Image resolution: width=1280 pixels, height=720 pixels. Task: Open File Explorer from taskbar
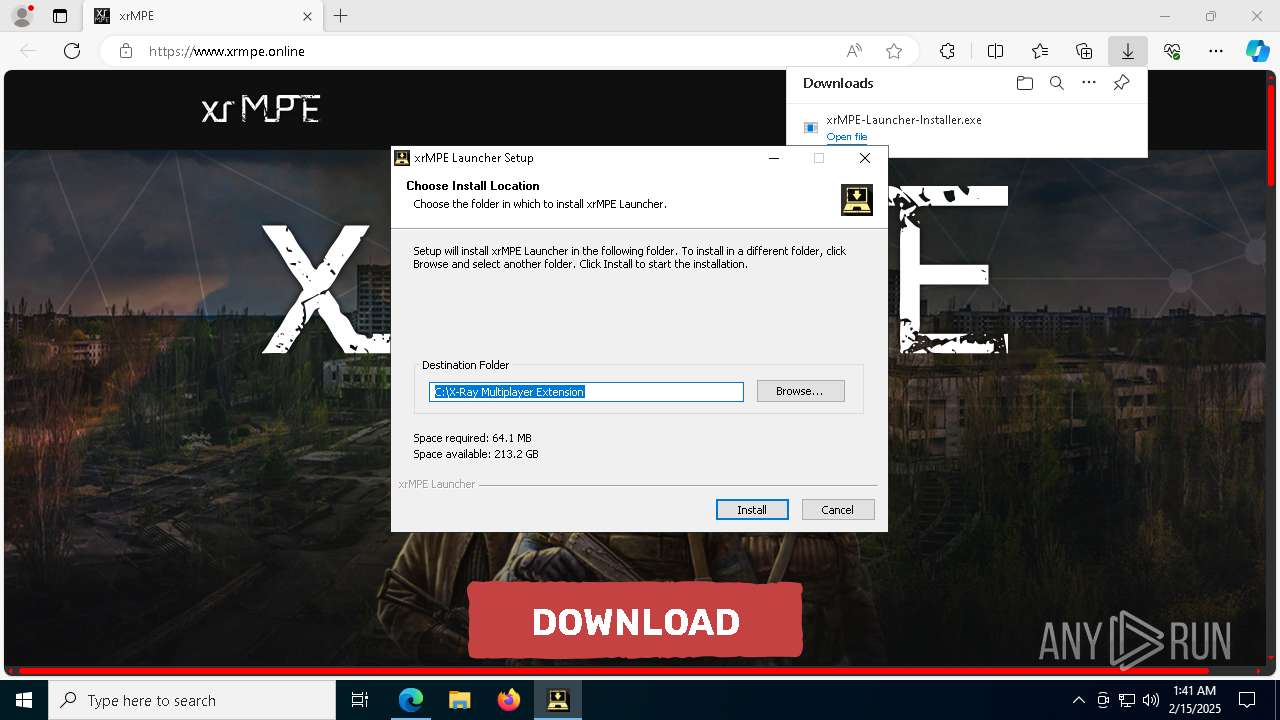(x=459, y=700)
